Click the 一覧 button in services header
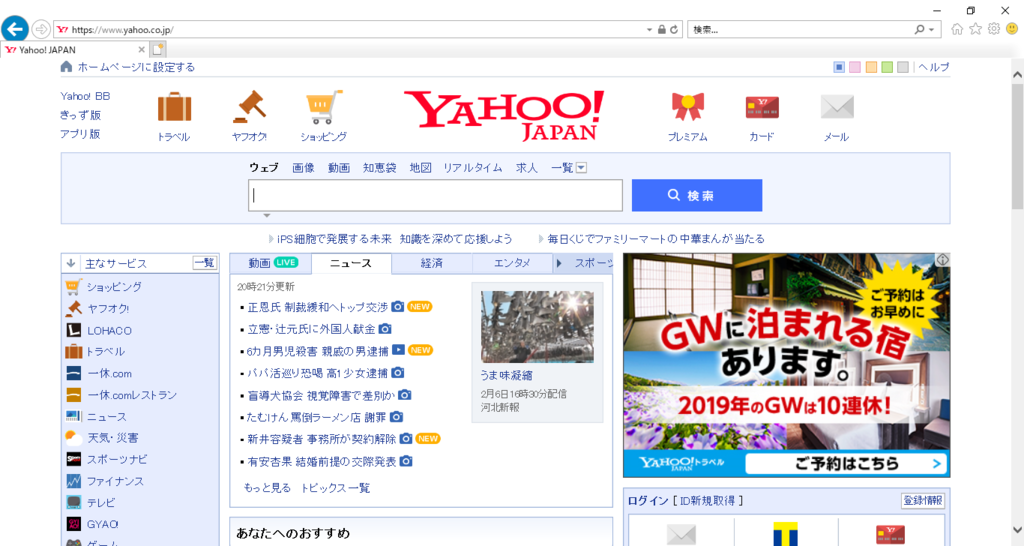The height and width of the screenshot is (546, 1024). pos(204,263)
